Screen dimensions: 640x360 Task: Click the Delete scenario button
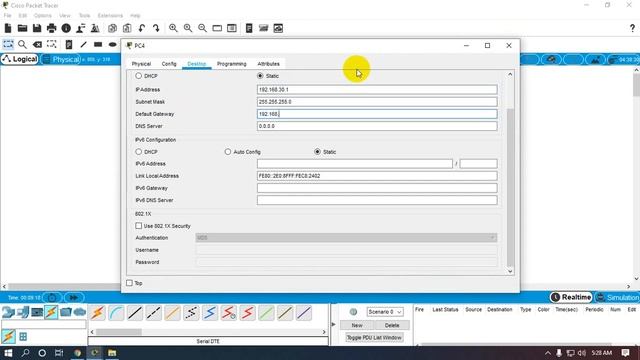point(392,325)
